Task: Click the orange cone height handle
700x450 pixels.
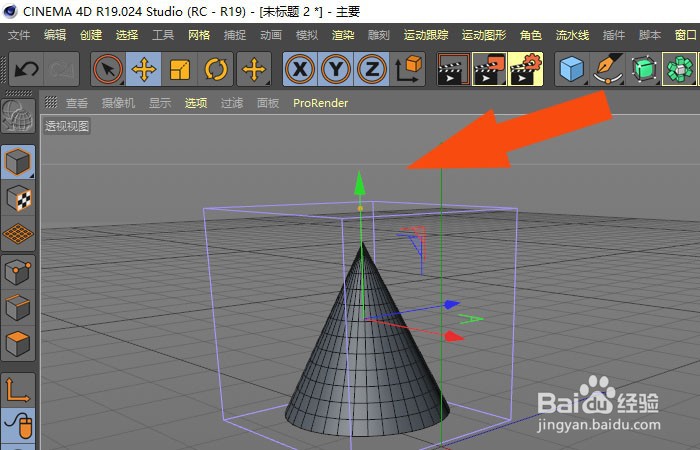Action: [360, 208]
